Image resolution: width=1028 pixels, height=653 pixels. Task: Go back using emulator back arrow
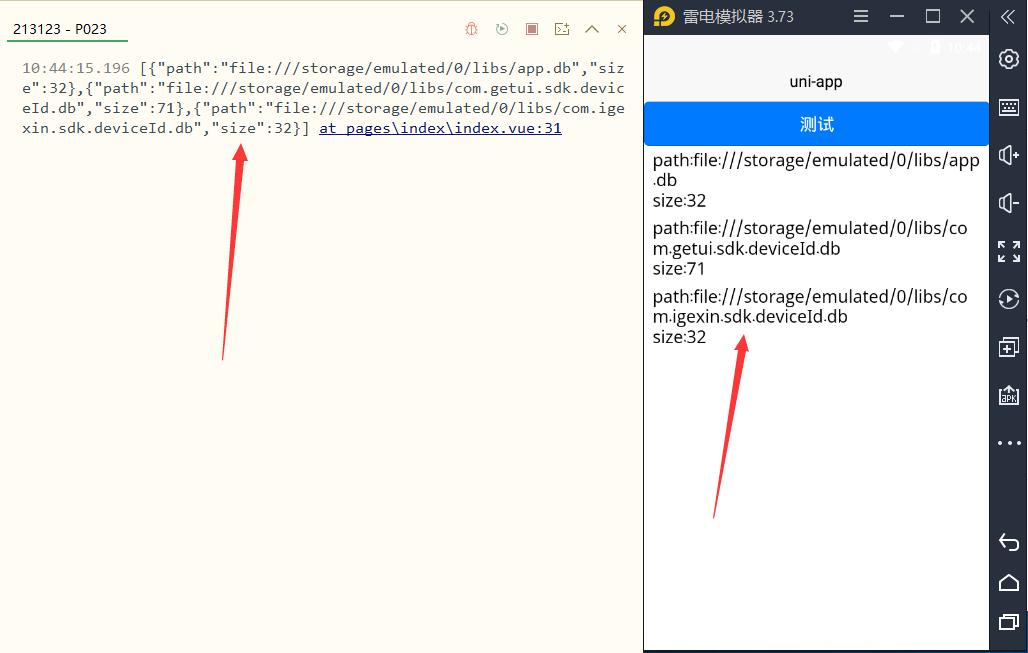tap(1009, 542)
